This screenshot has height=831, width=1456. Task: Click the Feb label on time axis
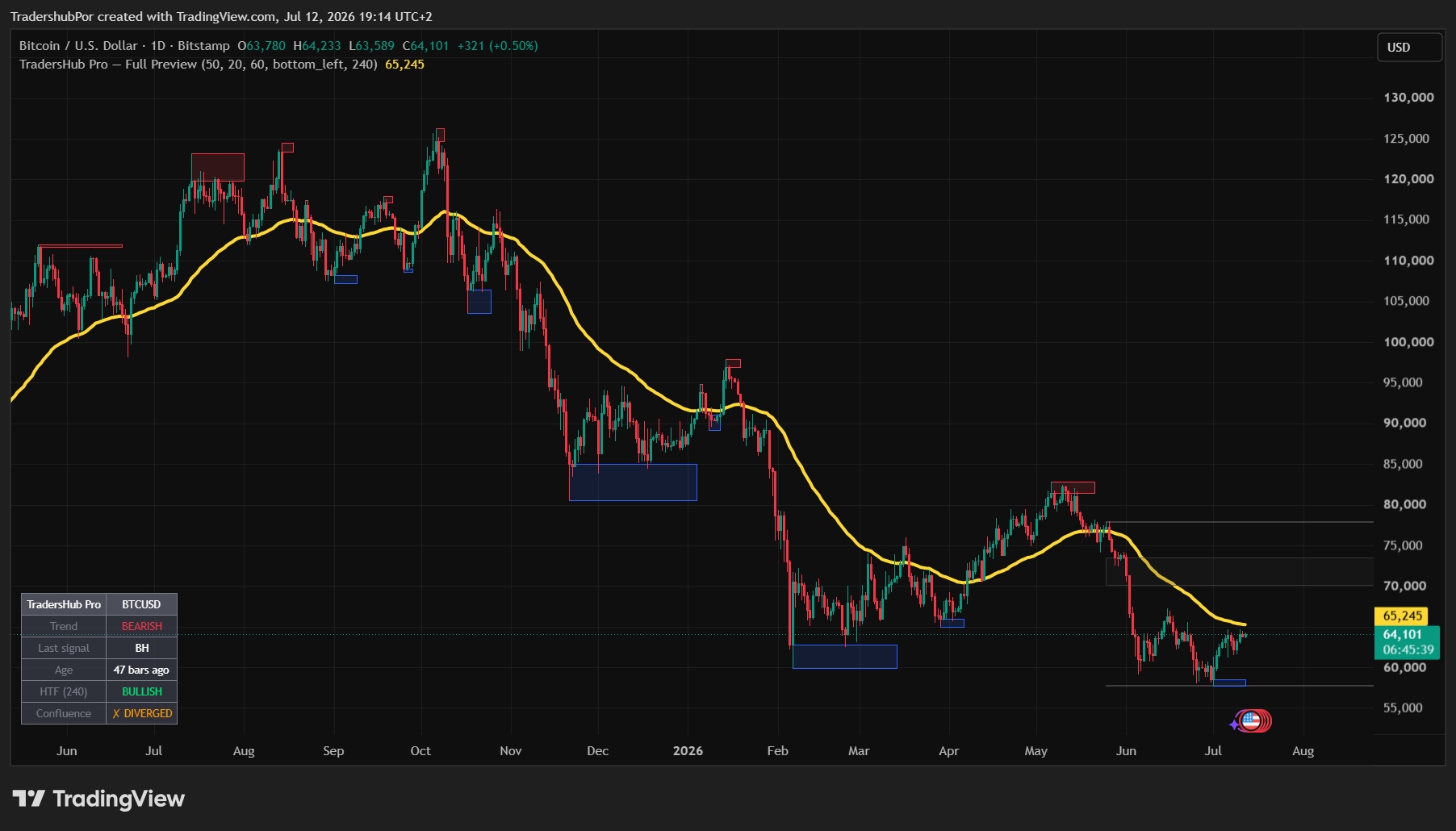(778, 751)
